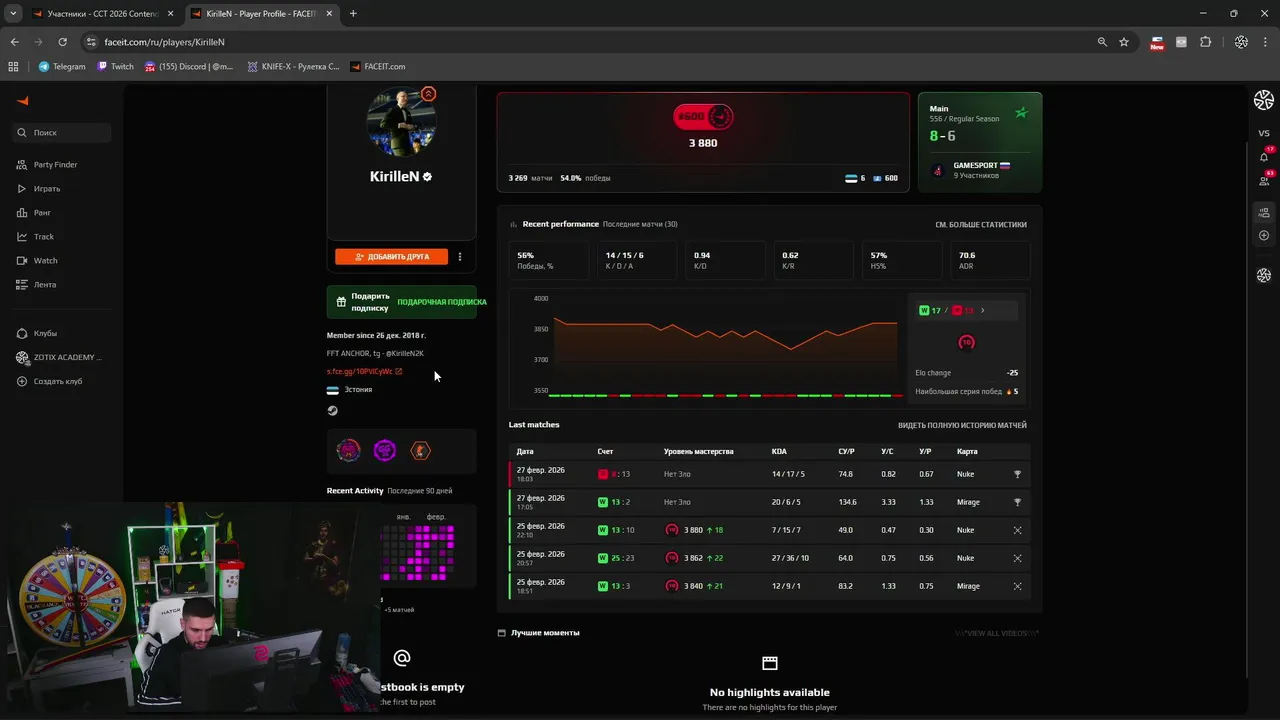Screen dimensions: 1280x720
Task: Click trophy icon on the lost Nuke row
Action: click(x=1017, y=474)
